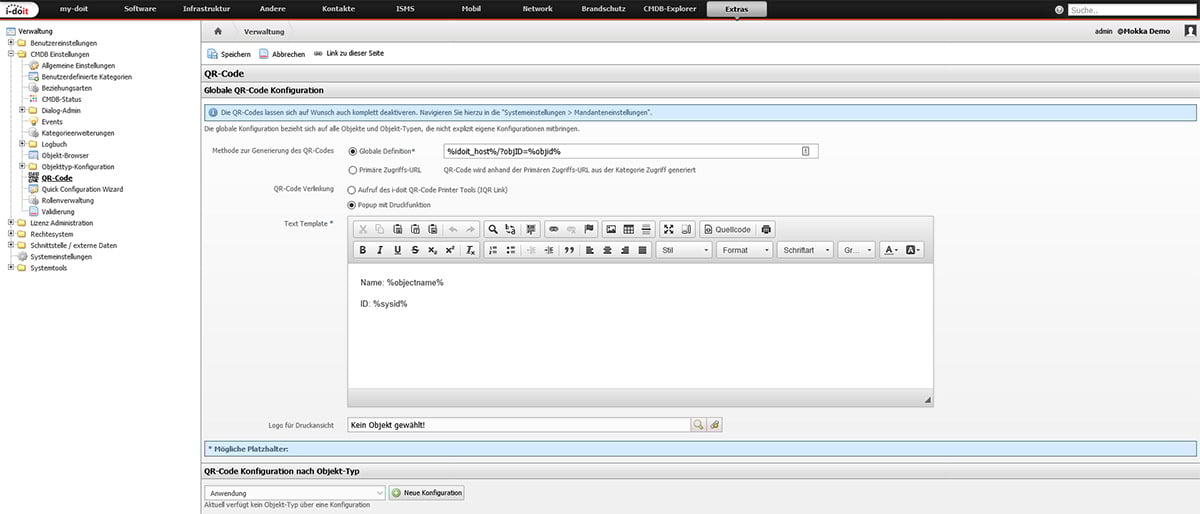
Task: Click the Replace icon in editor
Action: pos(511,229)
